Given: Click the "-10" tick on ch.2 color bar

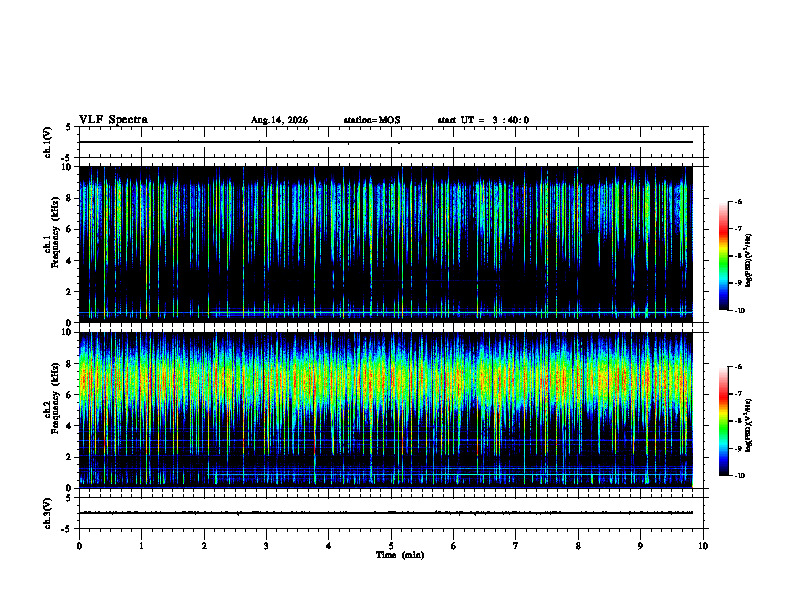Looking at the screenshot, I should pos(740,476).
